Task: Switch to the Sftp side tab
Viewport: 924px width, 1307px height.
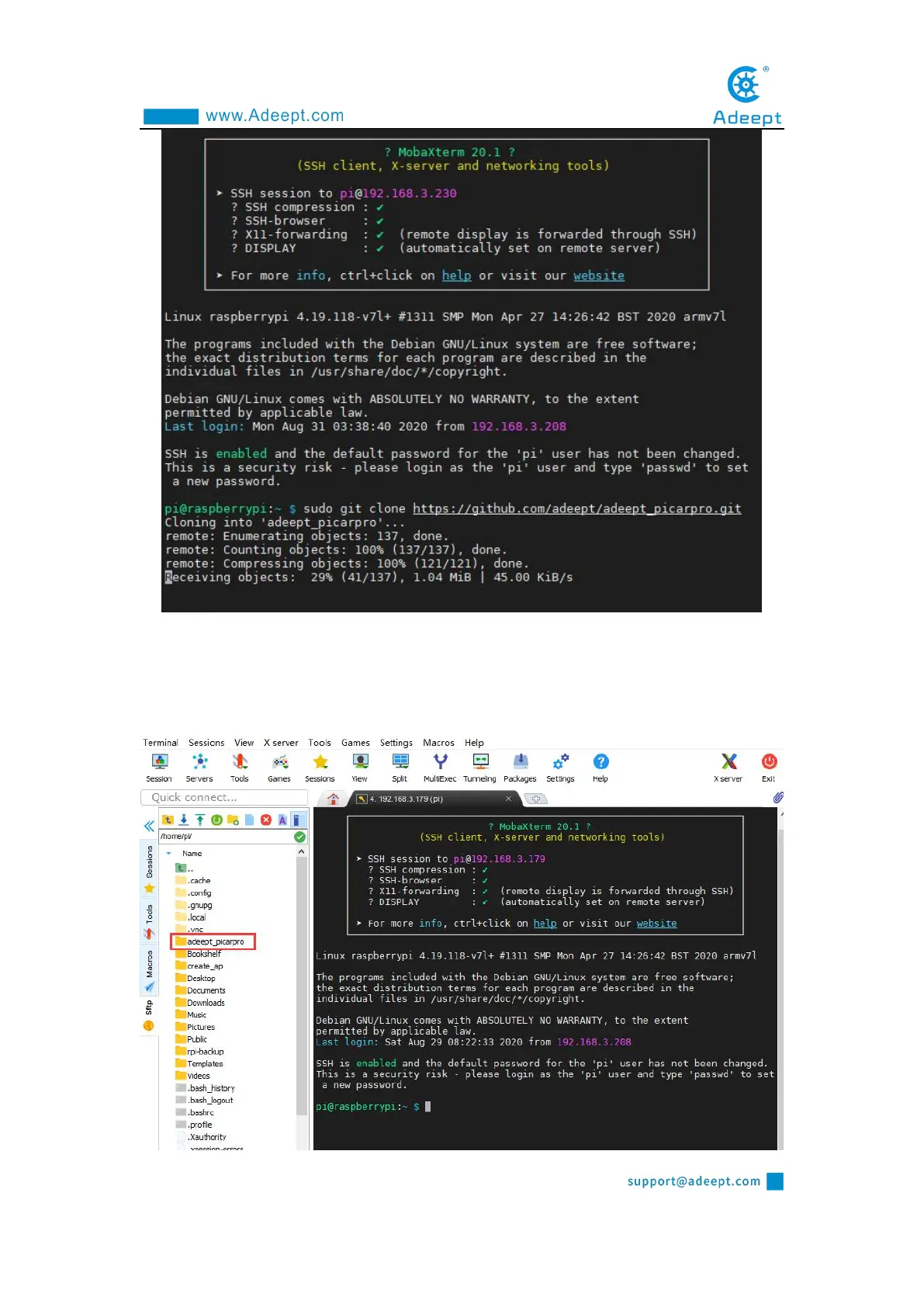Action: [149, 1016]
